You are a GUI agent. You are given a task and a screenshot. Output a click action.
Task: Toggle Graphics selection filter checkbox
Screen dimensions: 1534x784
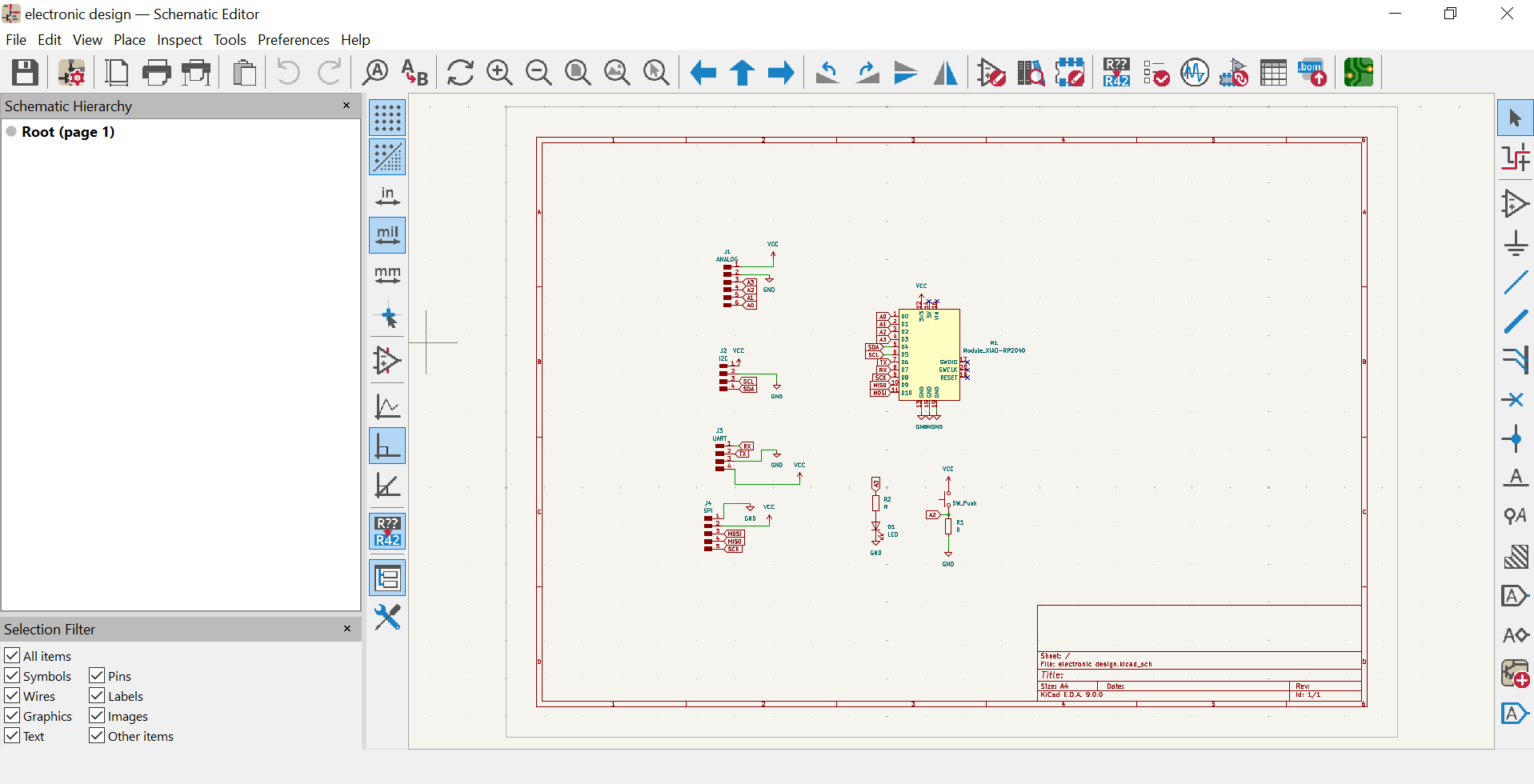click(12, 715)
